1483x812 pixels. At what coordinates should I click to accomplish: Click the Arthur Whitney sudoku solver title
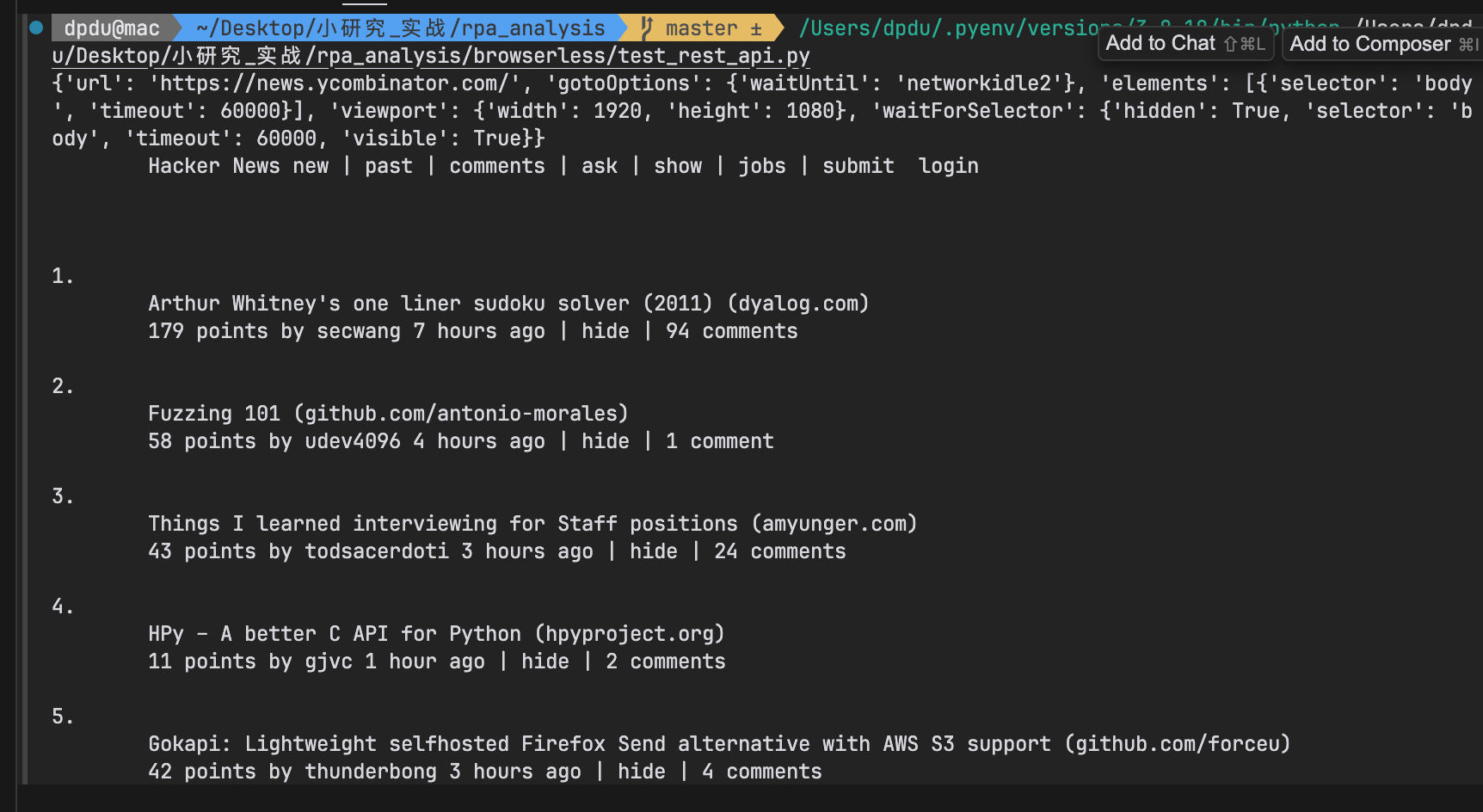click(x=508, y=304)
